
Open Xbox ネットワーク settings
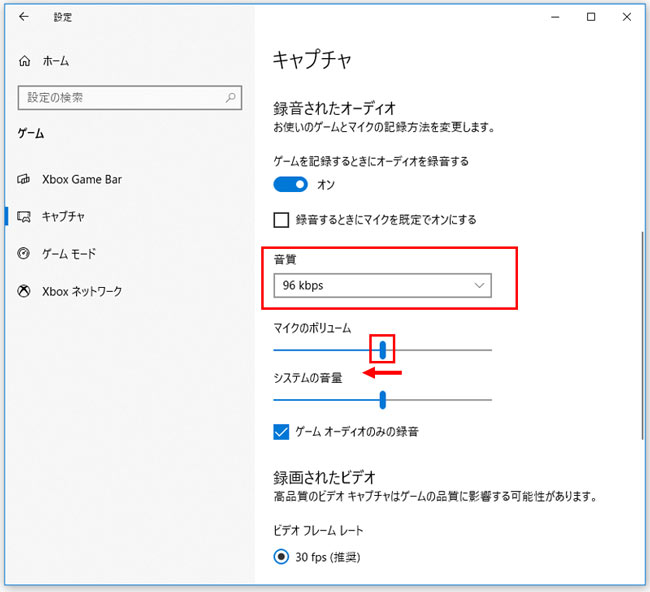(82, 291)
